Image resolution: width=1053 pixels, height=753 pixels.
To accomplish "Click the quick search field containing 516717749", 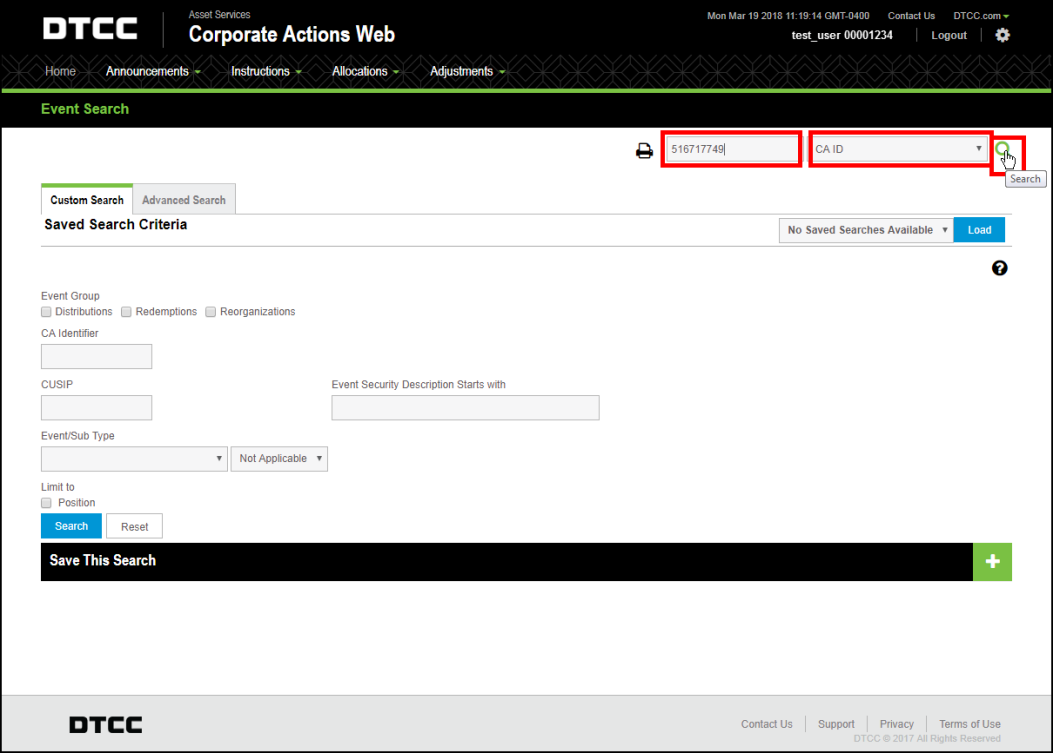I will tap(731, 149).
